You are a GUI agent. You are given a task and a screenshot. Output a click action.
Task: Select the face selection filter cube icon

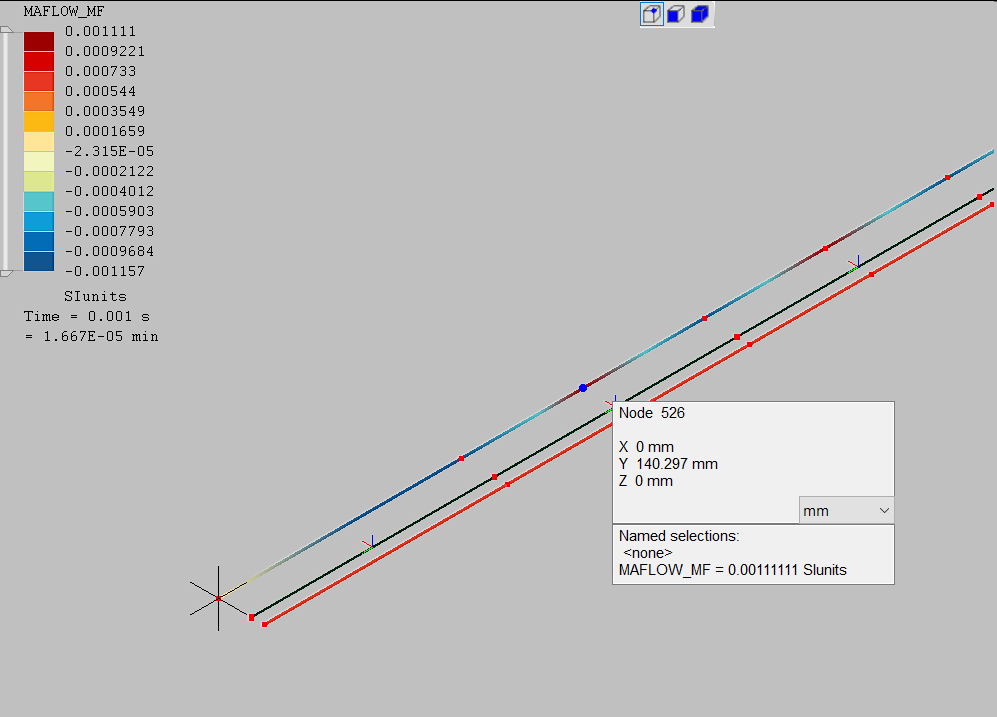tap(676, 14)
